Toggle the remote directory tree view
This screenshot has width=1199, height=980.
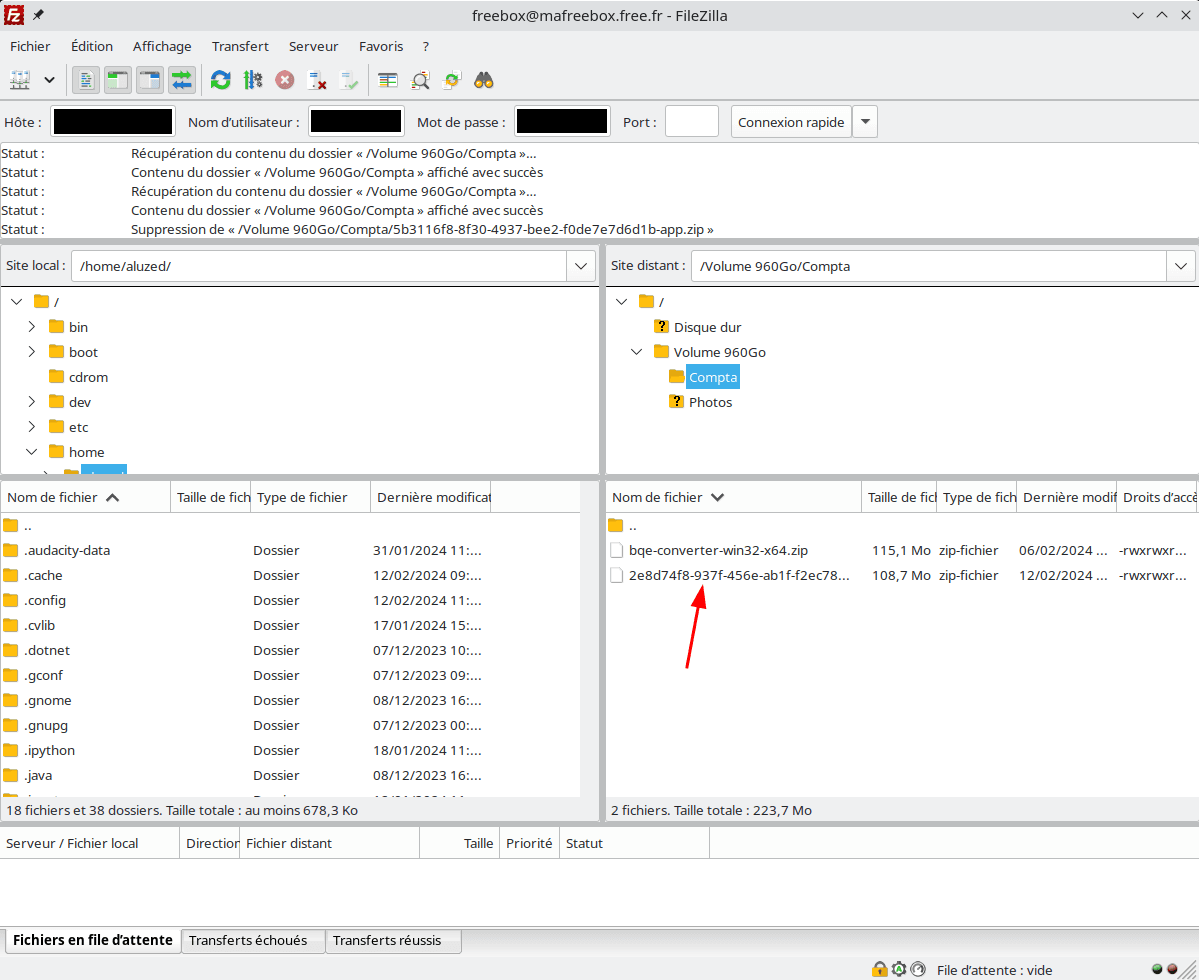[150, 80]
